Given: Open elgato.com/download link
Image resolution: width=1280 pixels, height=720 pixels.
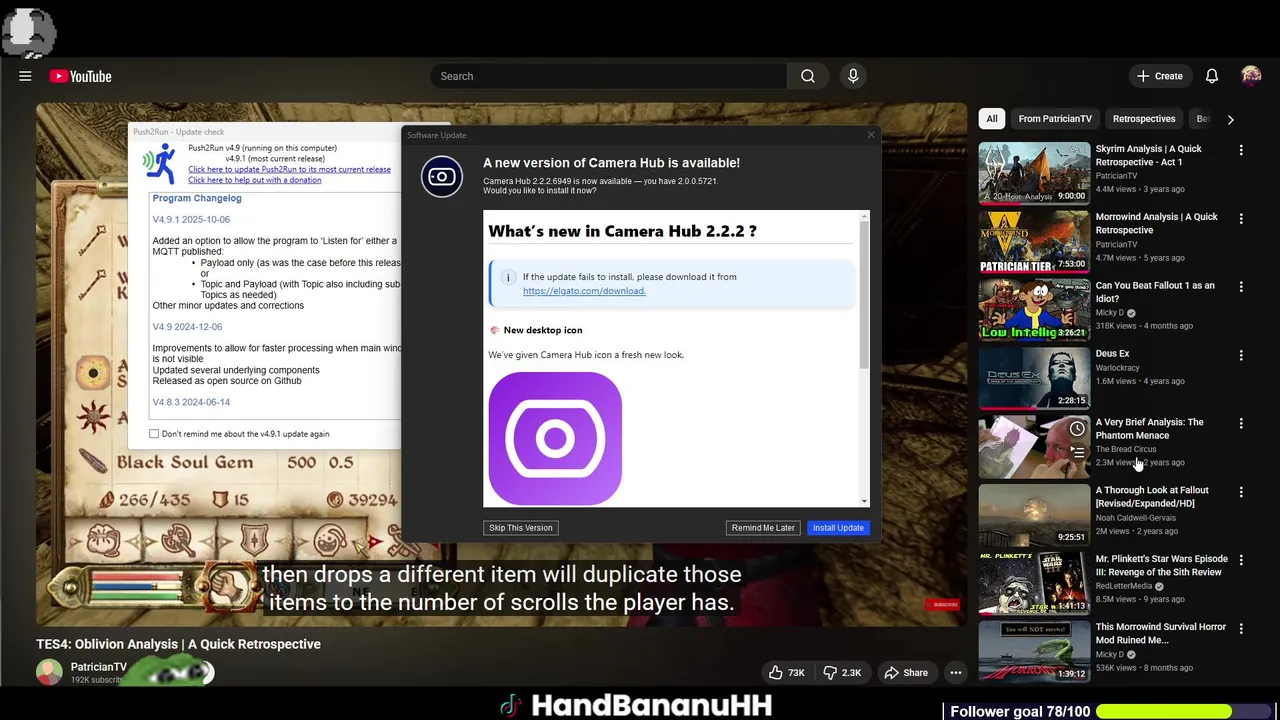Looking at the screenshot, I should 584,291.
